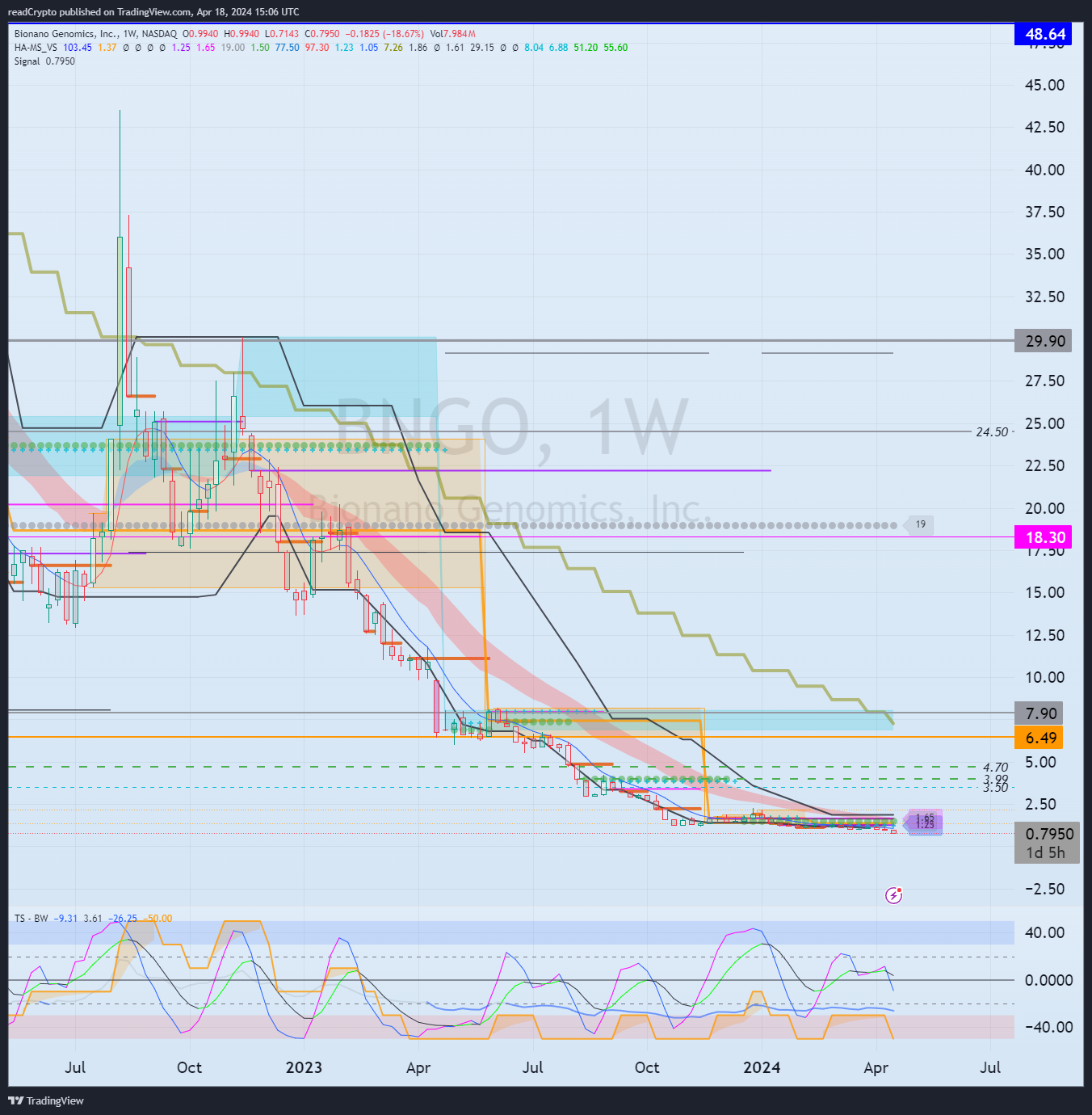The height and width of the screenshot is (1115, 1092).
Task: Click the blue 48.64 price label
Action: 1044,34
